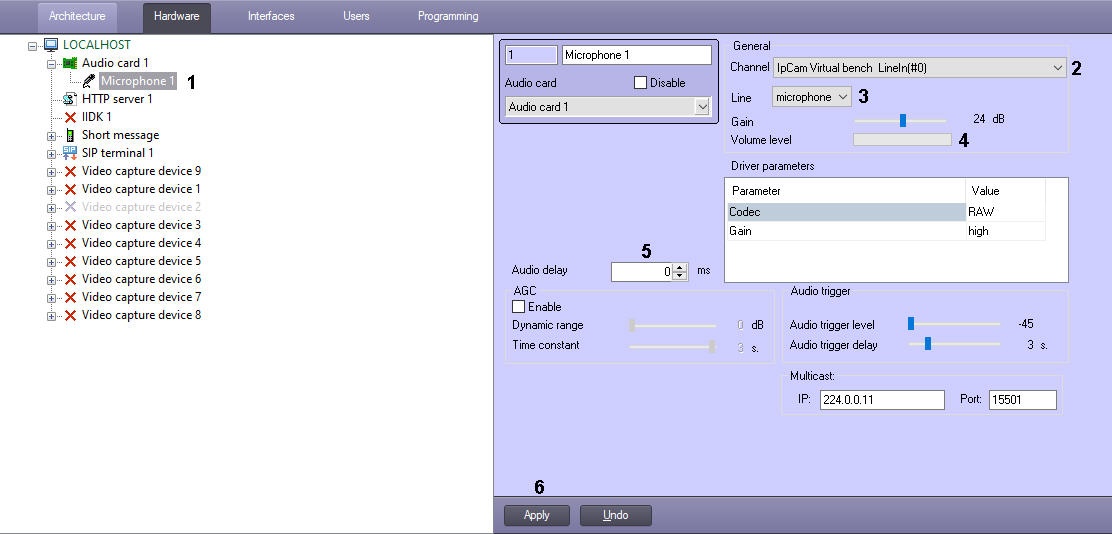Image resolution: width=1112 pixels, height=534 pixels.
Task: Click red X icon of Video capture device 3
Action: click(70, 226)
